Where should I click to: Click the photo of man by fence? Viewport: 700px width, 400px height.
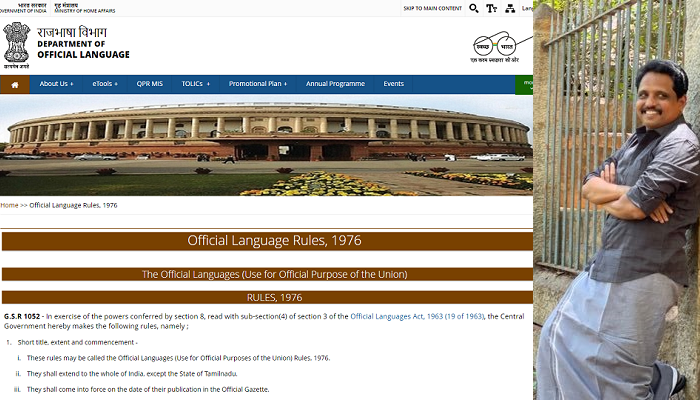(x=617, y=200)
